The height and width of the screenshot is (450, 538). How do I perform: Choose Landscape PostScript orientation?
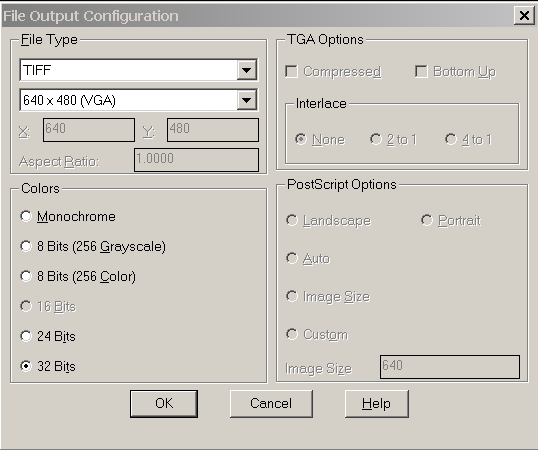point(292,220)
